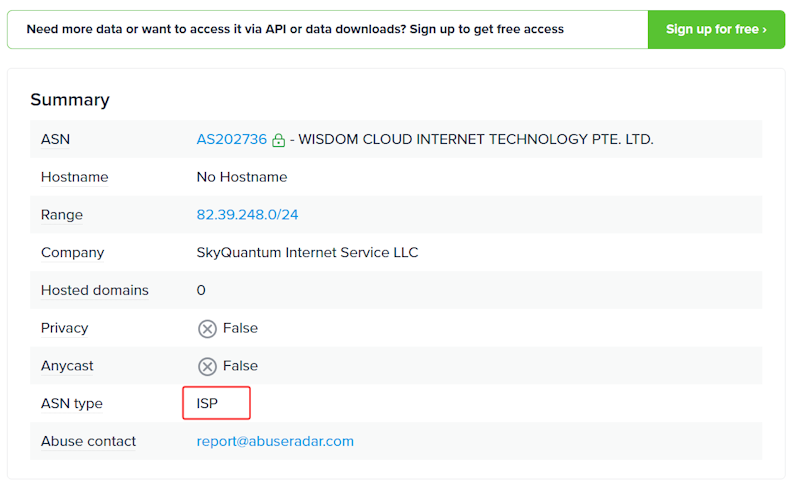The width and height of the screenshot is (800, 485).
Task: Click the Privacy field label
Action: coord(64,328)
